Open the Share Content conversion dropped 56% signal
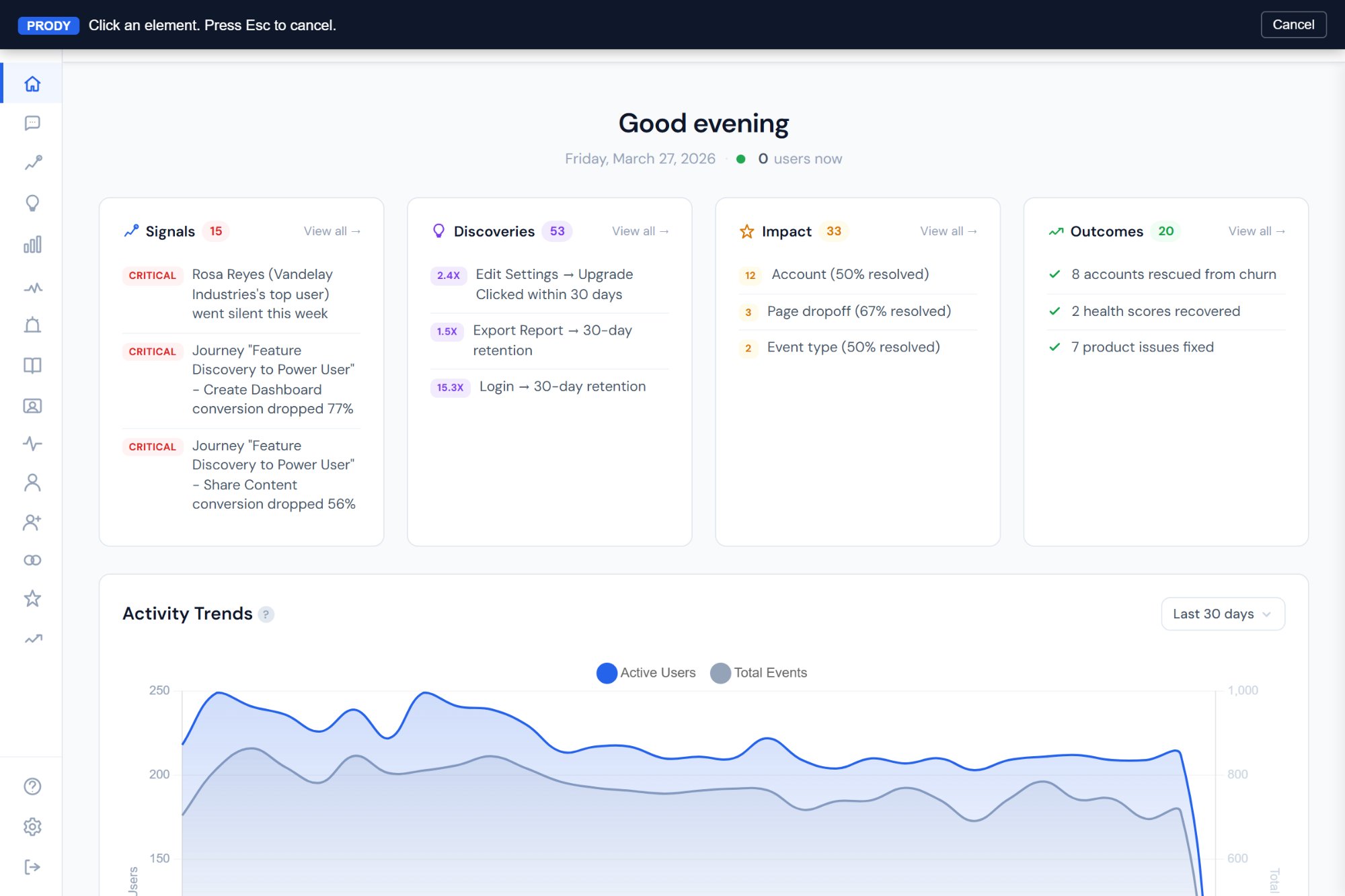This screenshot has height=896, width=1345. 241,475
